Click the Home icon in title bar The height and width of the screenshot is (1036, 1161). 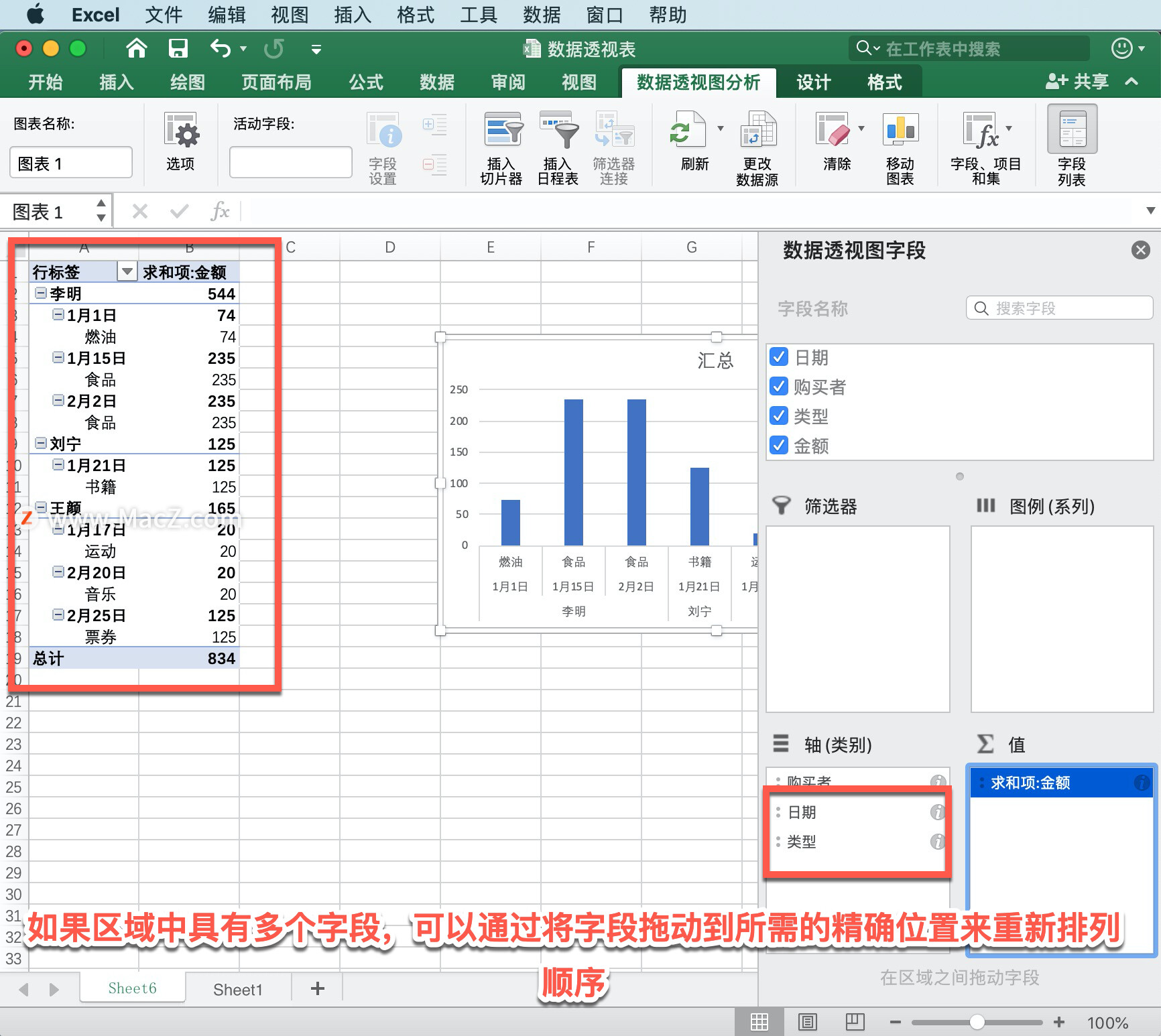pos(137,48)
